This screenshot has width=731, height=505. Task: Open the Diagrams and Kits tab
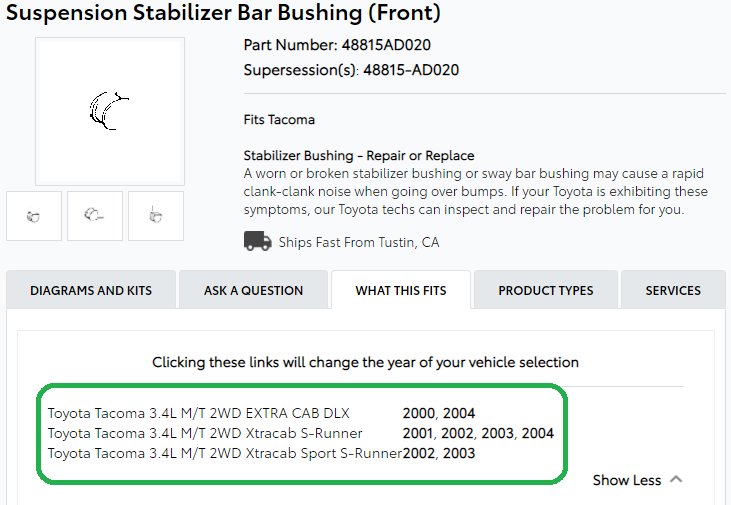tap(91, 291)
